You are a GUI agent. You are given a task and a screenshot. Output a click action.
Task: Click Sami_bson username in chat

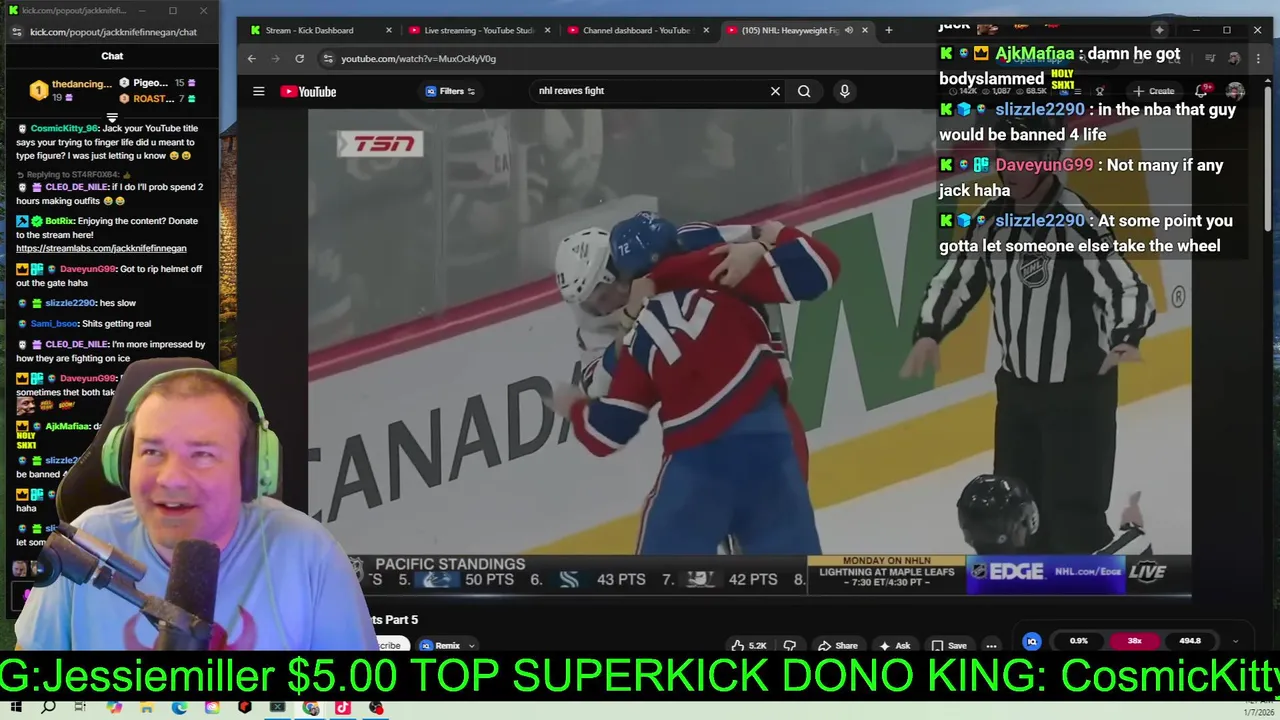point(54,324)
